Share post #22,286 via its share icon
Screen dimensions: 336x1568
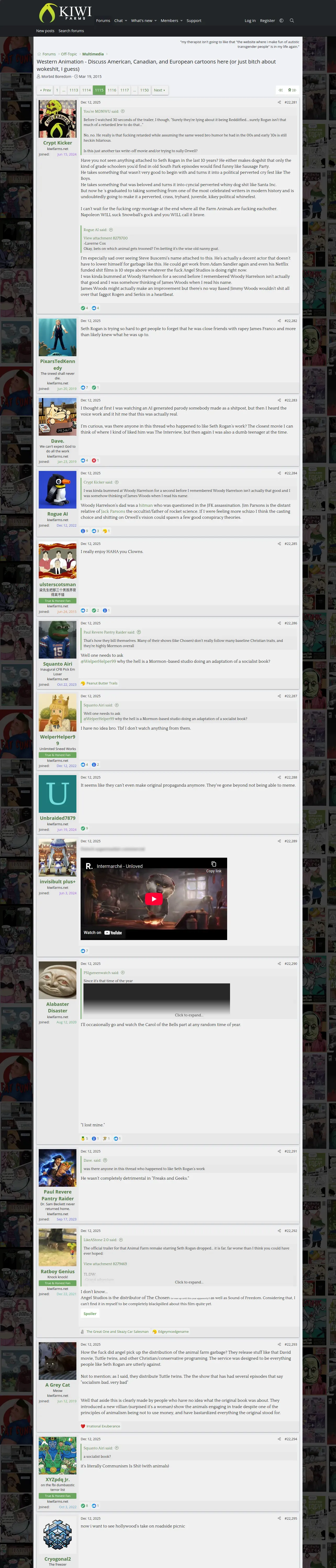(279, 623)
